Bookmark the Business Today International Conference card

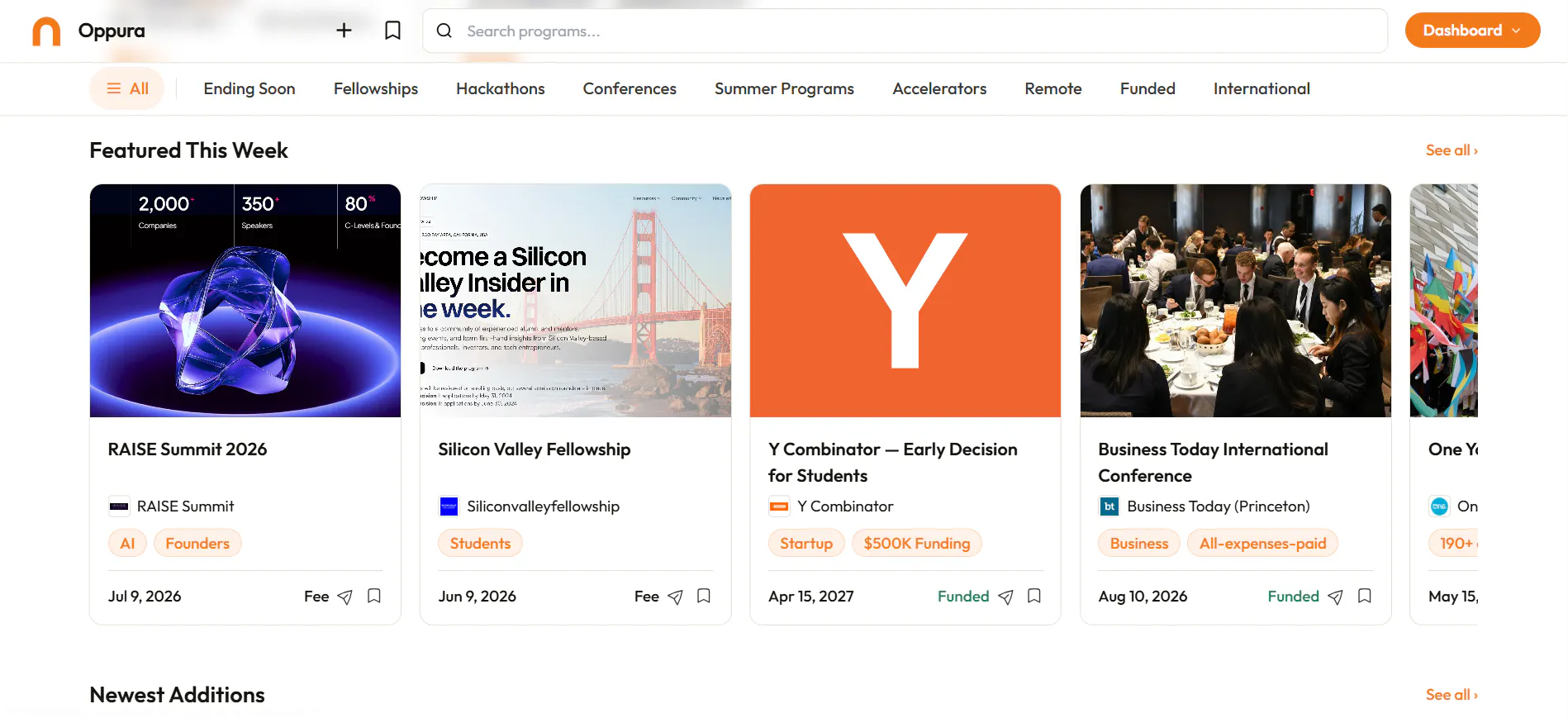pyautogui.click(x=1365, y=596)
